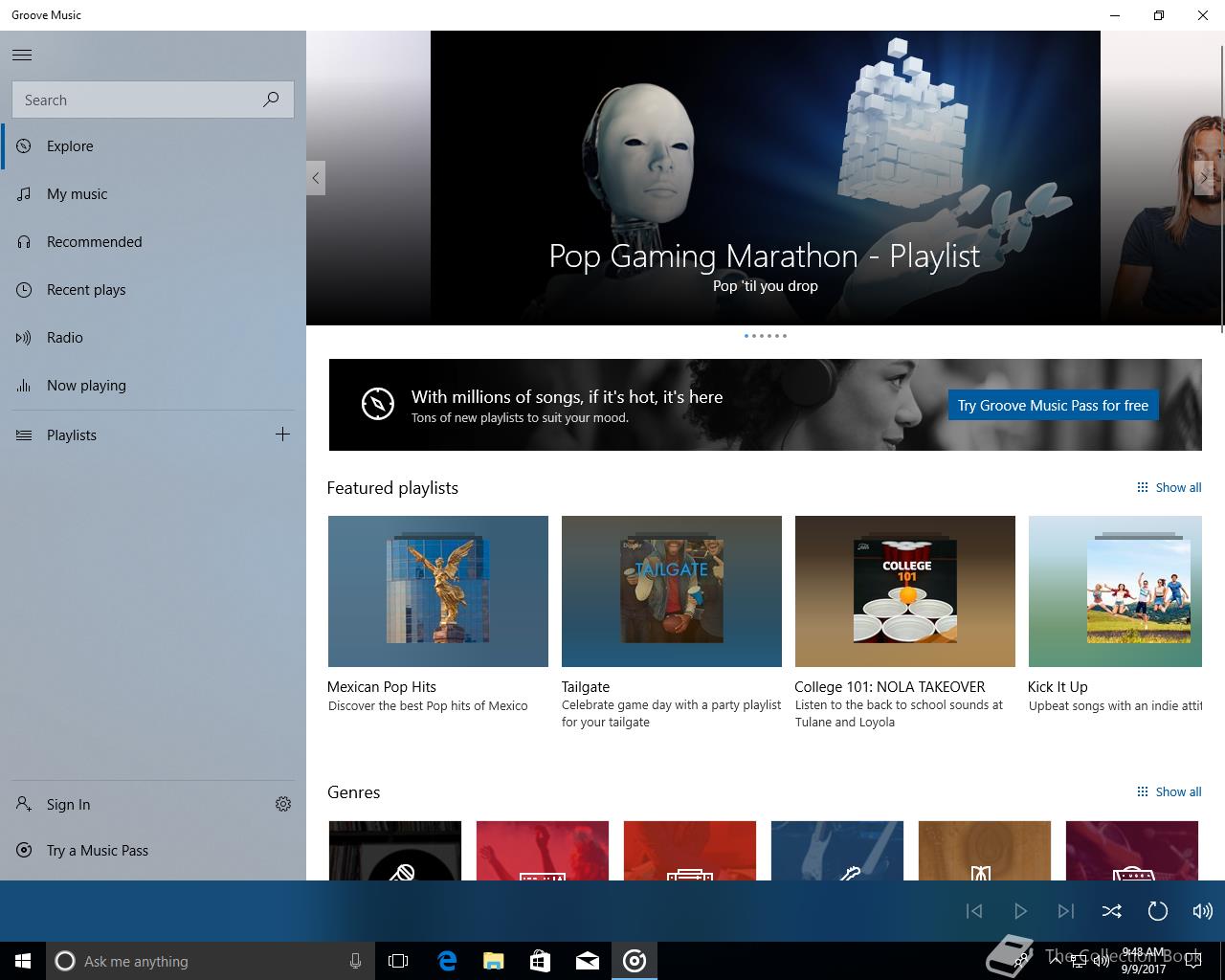Click Try a Music Pass
Screen dimensions: 1225x980
153,851
